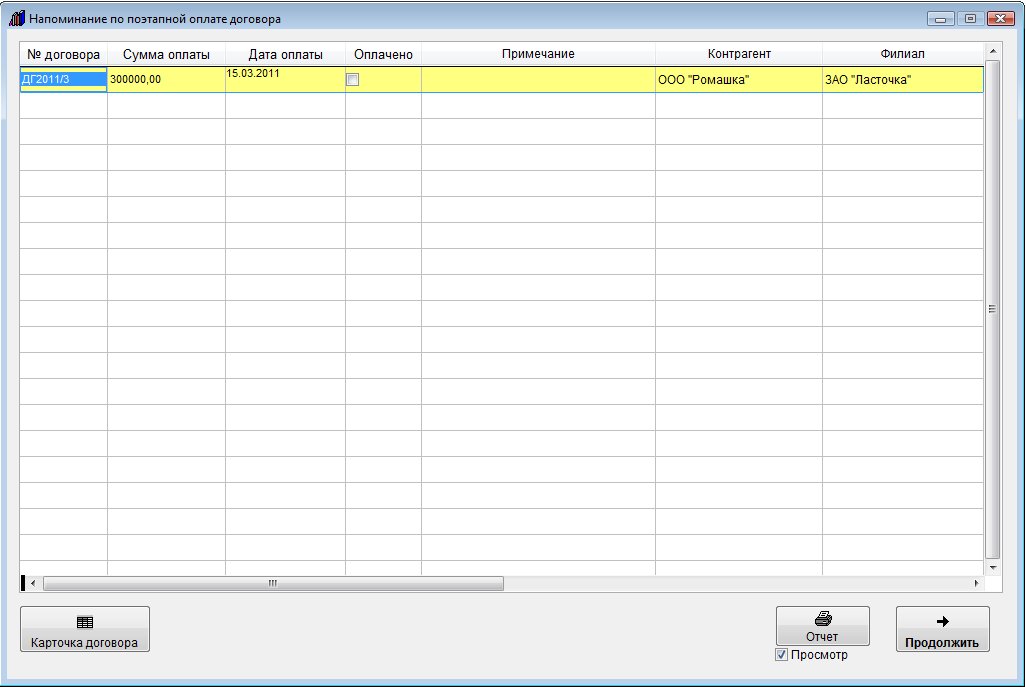Select the ООО "Ромашка" contractor cell
This screenshot has height=687, width=1026.
(x=739, y=80)
